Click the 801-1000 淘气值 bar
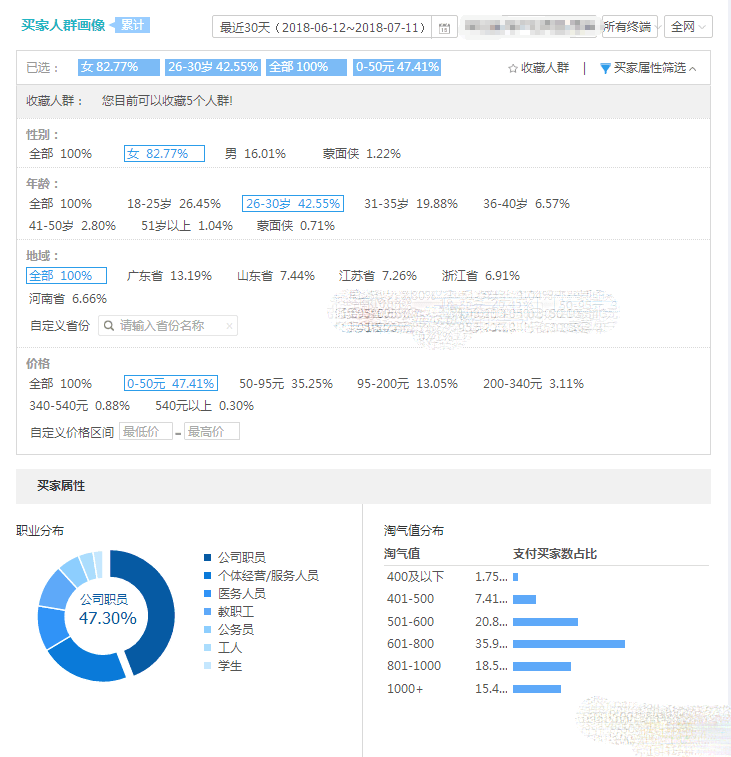 pyautogui.click(x=542, y=666)
